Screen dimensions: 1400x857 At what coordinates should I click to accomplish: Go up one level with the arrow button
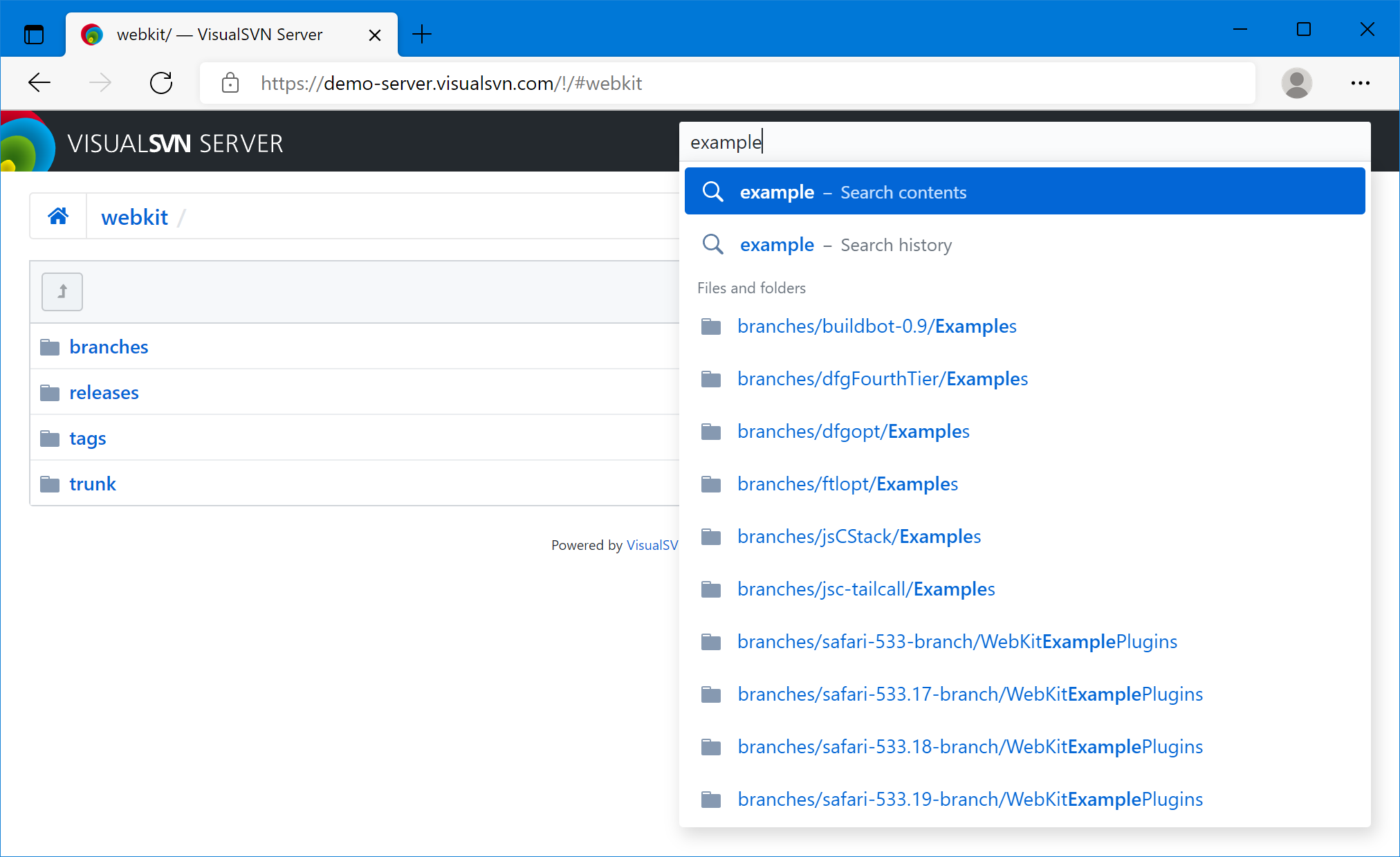pos(62,292)
